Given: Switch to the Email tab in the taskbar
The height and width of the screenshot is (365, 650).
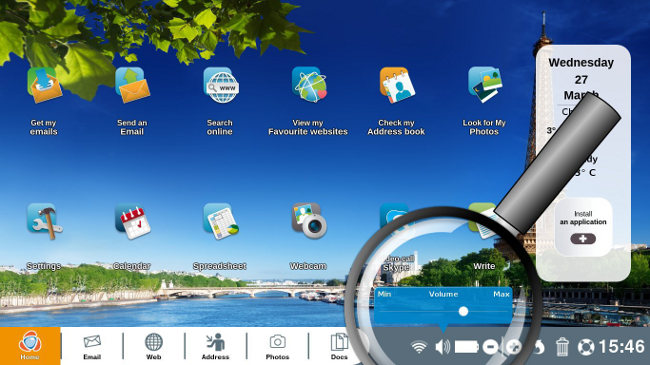Looking at the screenshot, I should pos(92,346).
